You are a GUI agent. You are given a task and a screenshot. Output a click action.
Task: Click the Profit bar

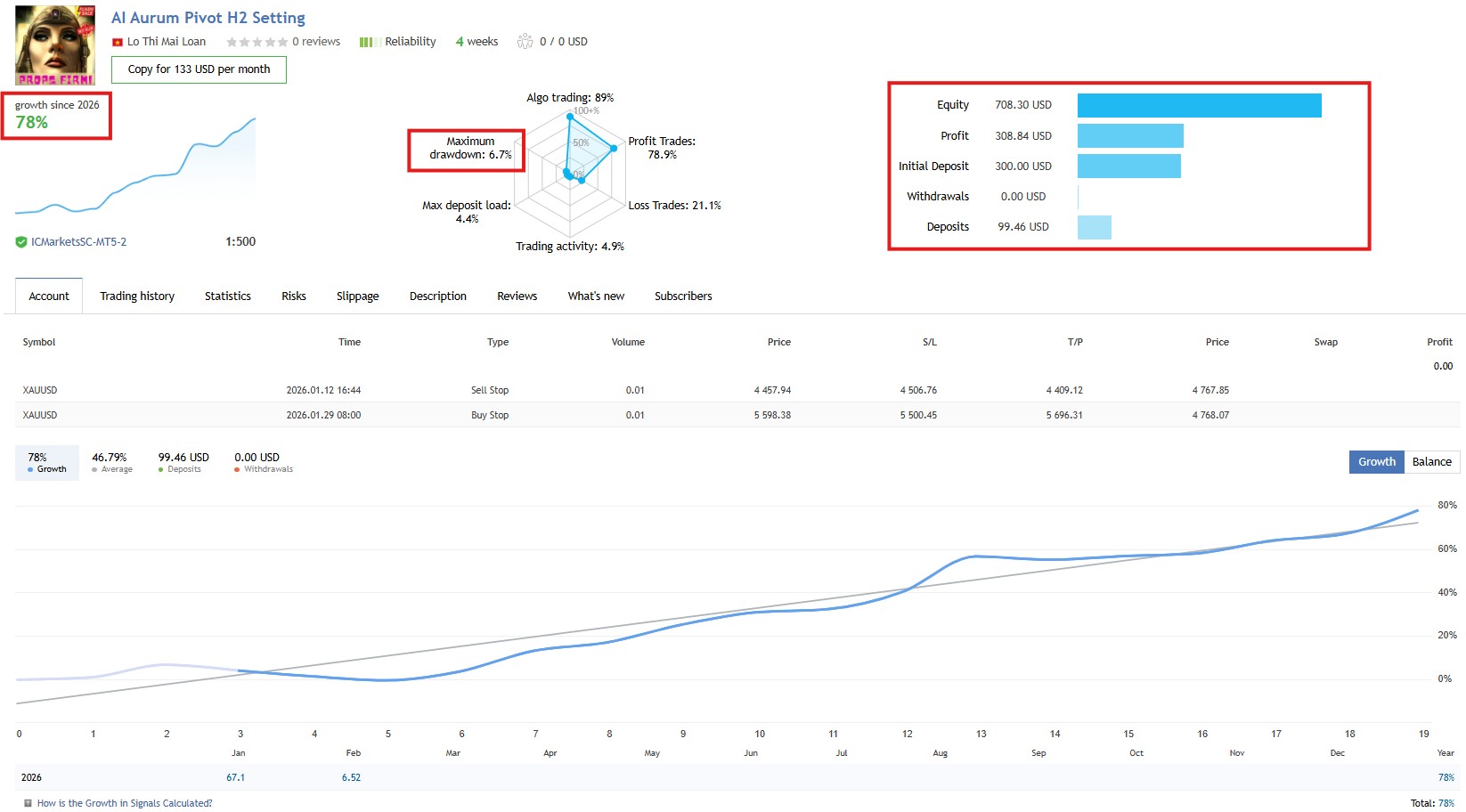(1130, 135)
